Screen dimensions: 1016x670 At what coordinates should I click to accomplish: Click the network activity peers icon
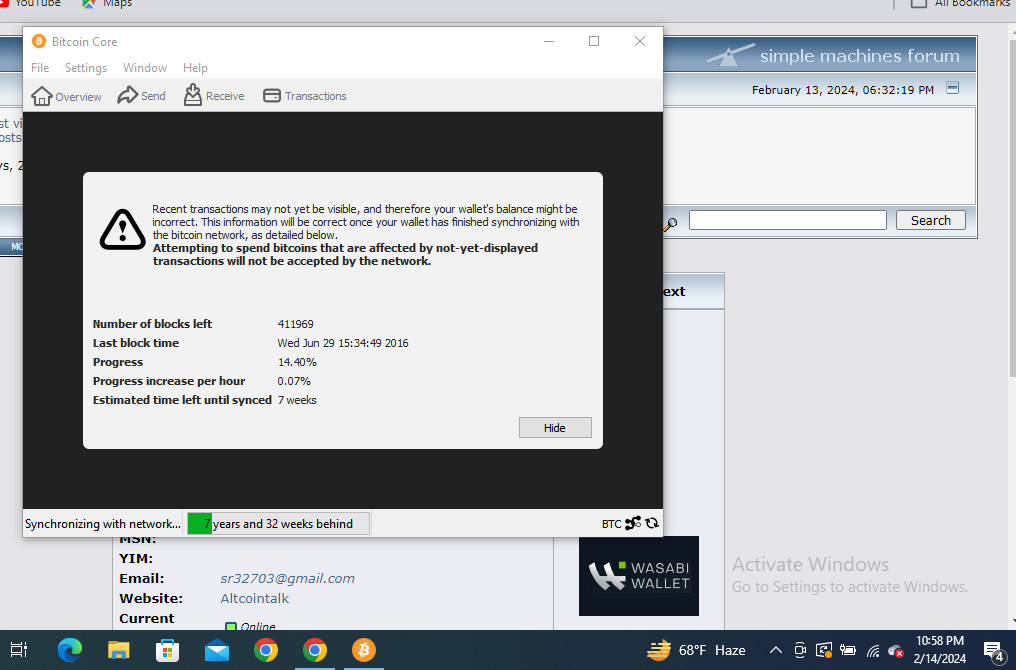click(633, 523)
